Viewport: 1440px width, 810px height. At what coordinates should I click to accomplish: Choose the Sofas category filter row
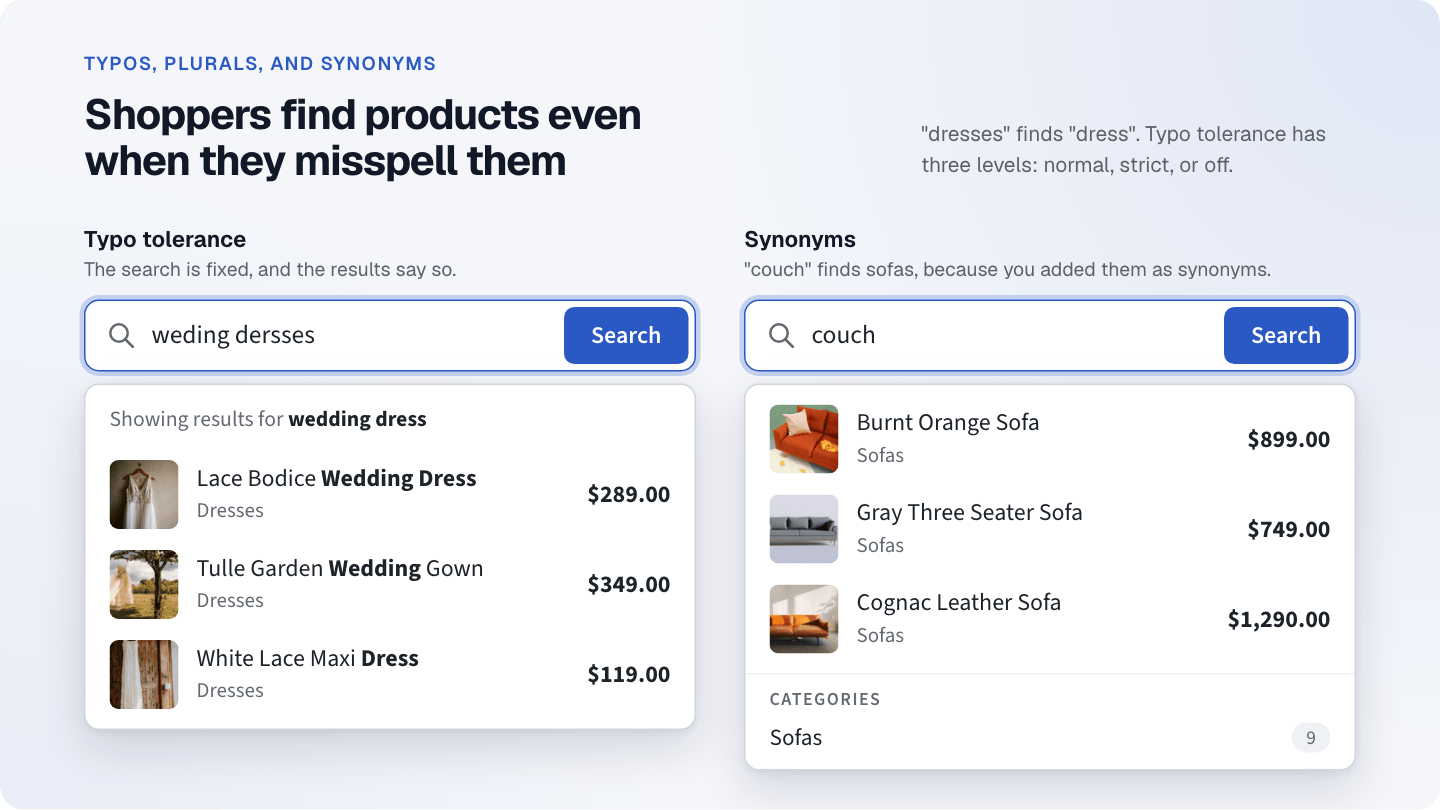point(1050,738)
